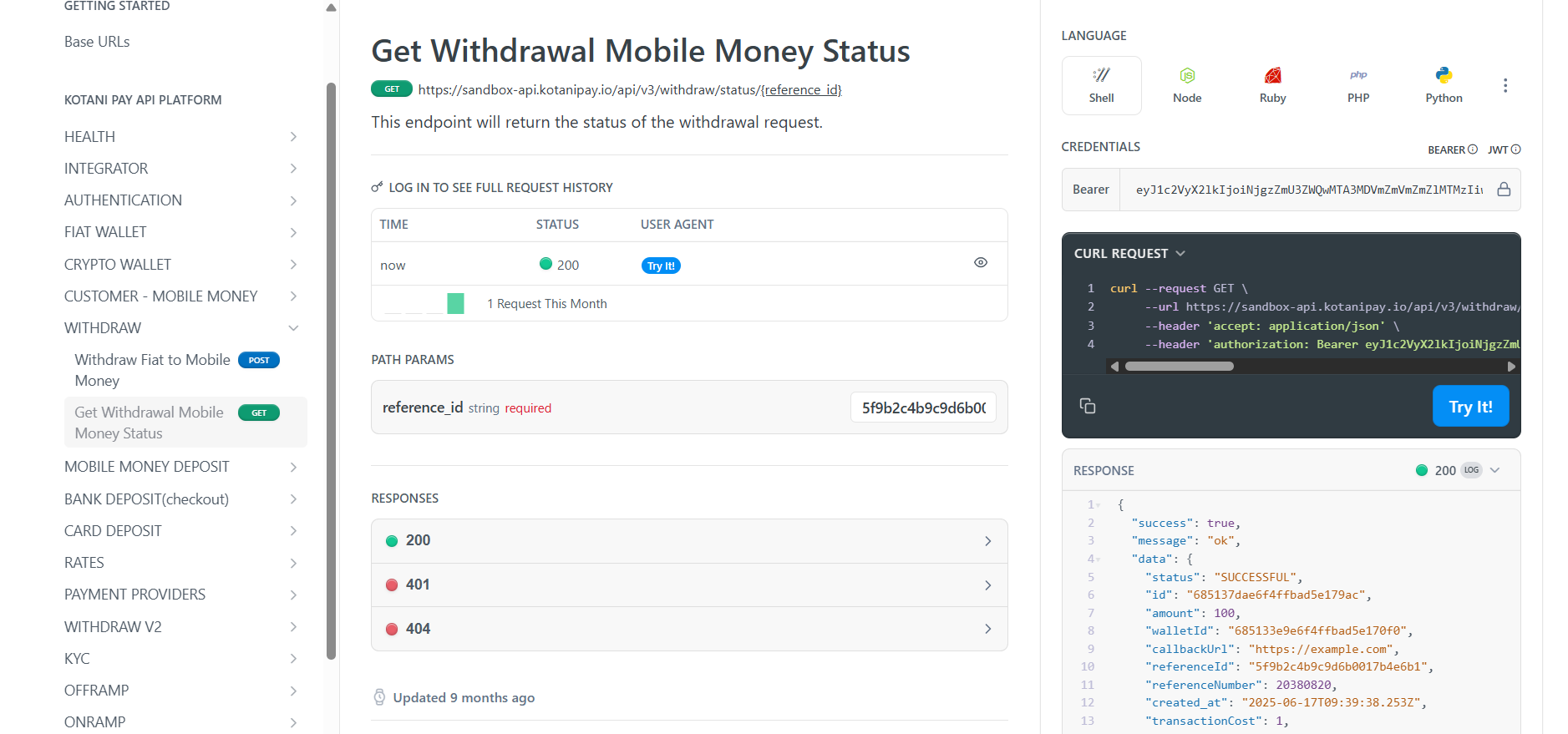
Task: Click the GET badge on Withdrawal Status item
Action: [259, 413]
